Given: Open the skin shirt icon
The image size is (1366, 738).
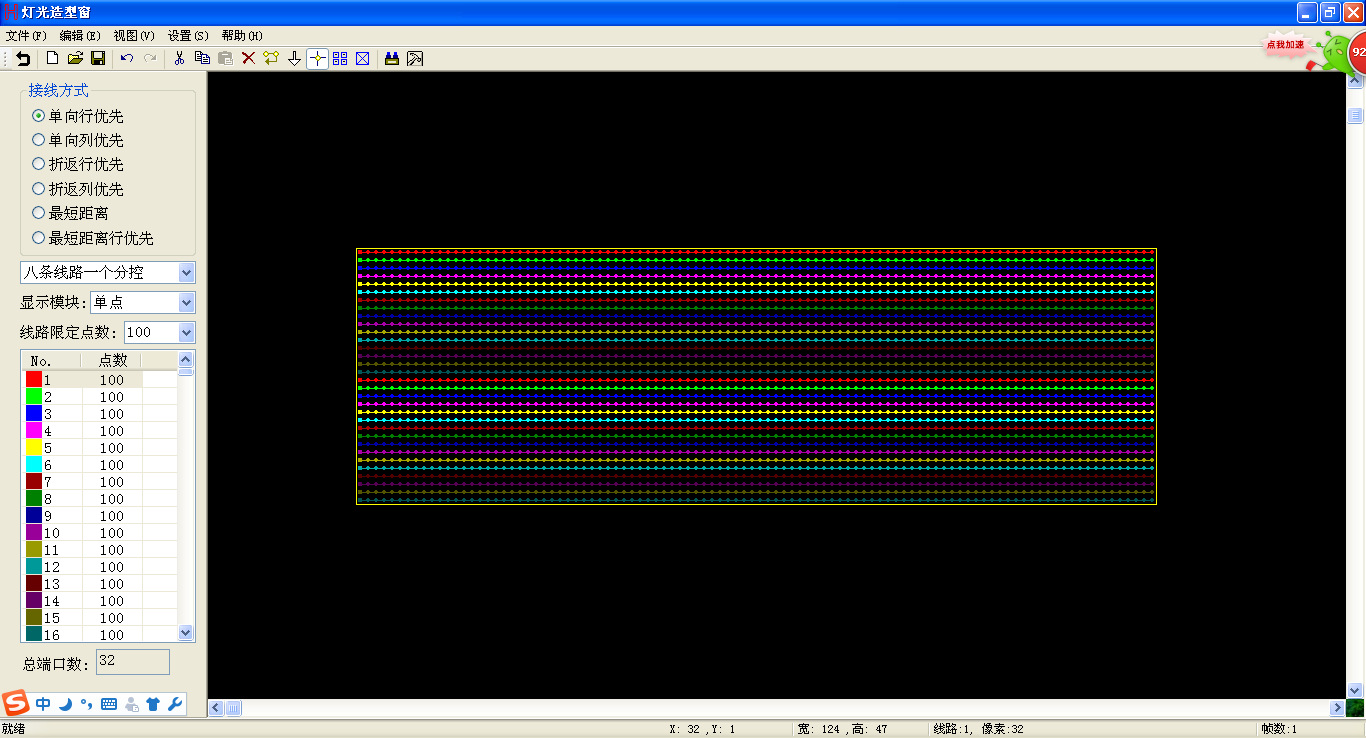Looking at the screenshot, I should 153,704.
